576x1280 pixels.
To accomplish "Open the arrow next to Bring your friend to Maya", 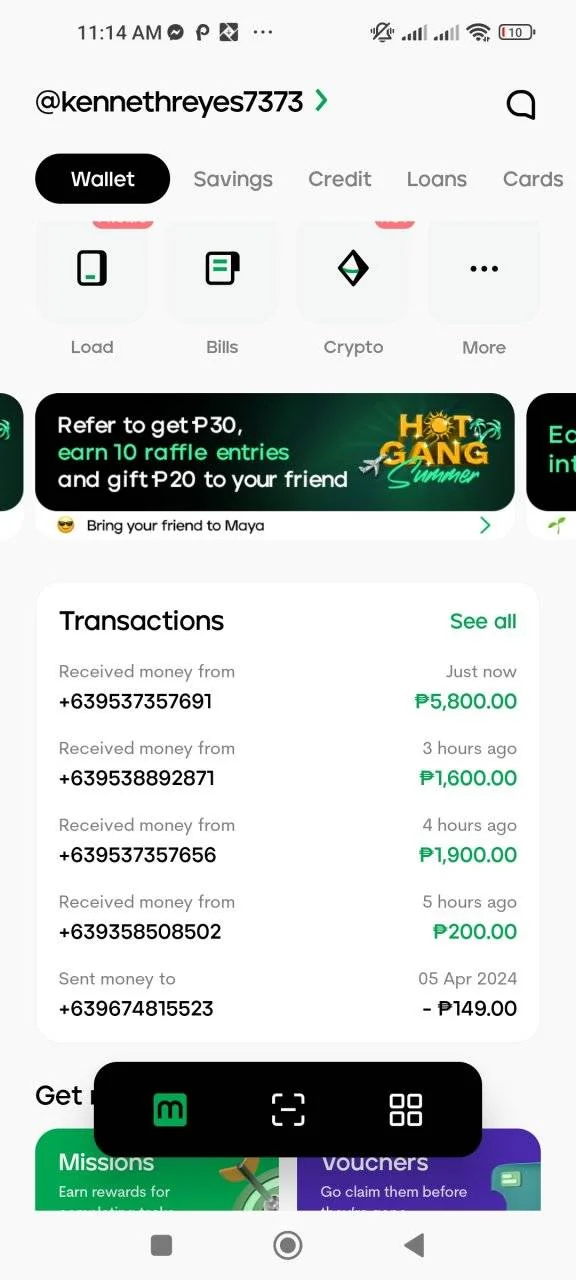I will (485, 525).
